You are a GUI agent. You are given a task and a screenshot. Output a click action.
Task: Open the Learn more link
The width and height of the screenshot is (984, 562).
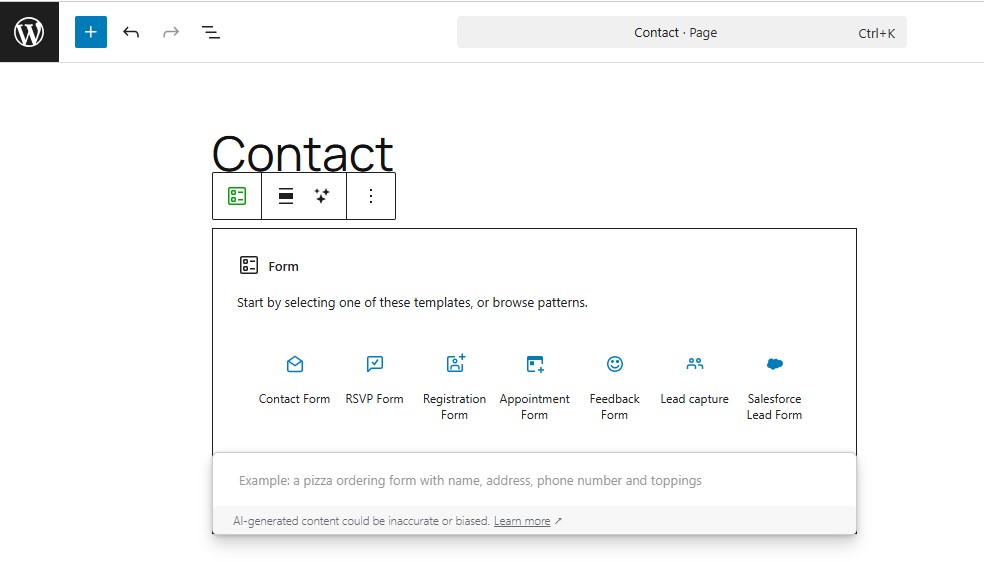(522, 521)
